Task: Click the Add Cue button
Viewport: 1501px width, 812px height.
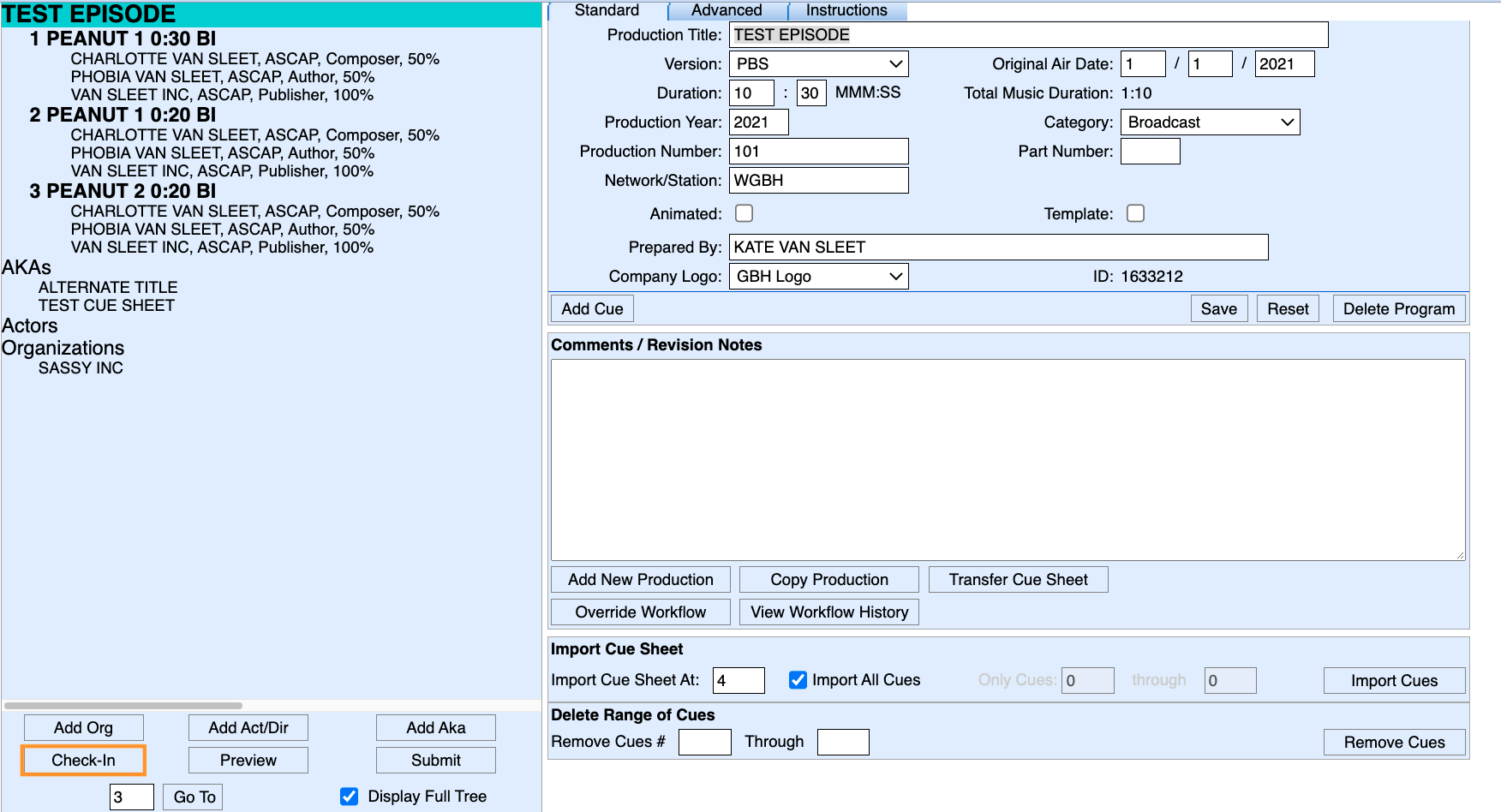Action: (x=592, y=309)
